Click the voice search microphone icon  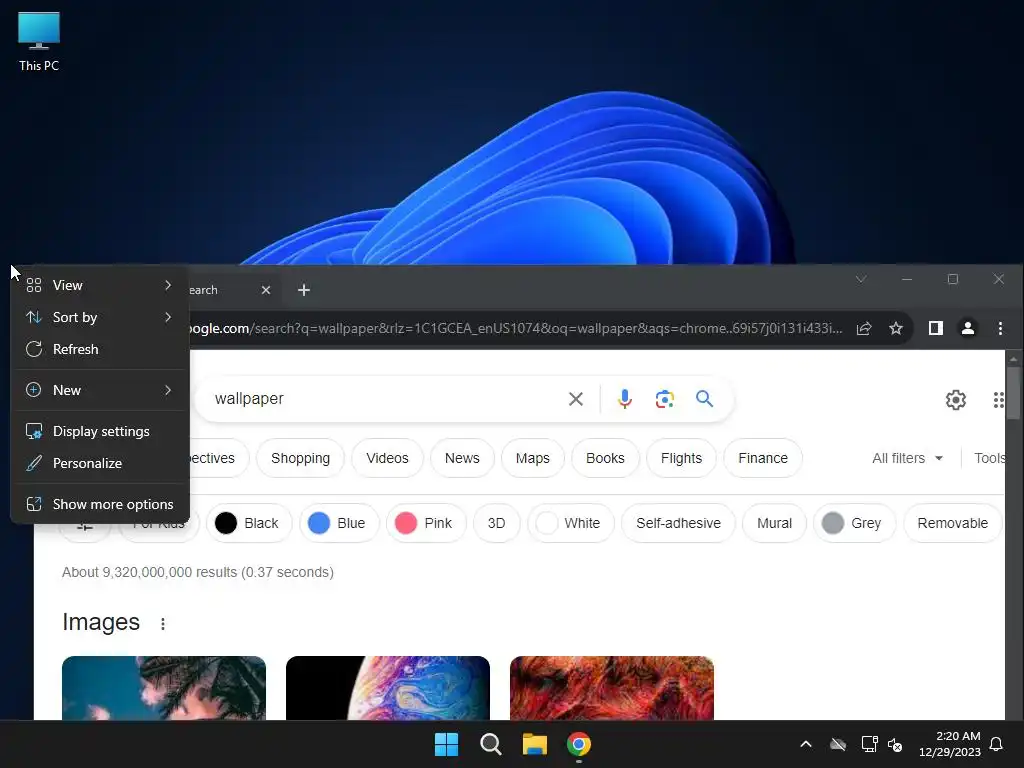[624, 398]
